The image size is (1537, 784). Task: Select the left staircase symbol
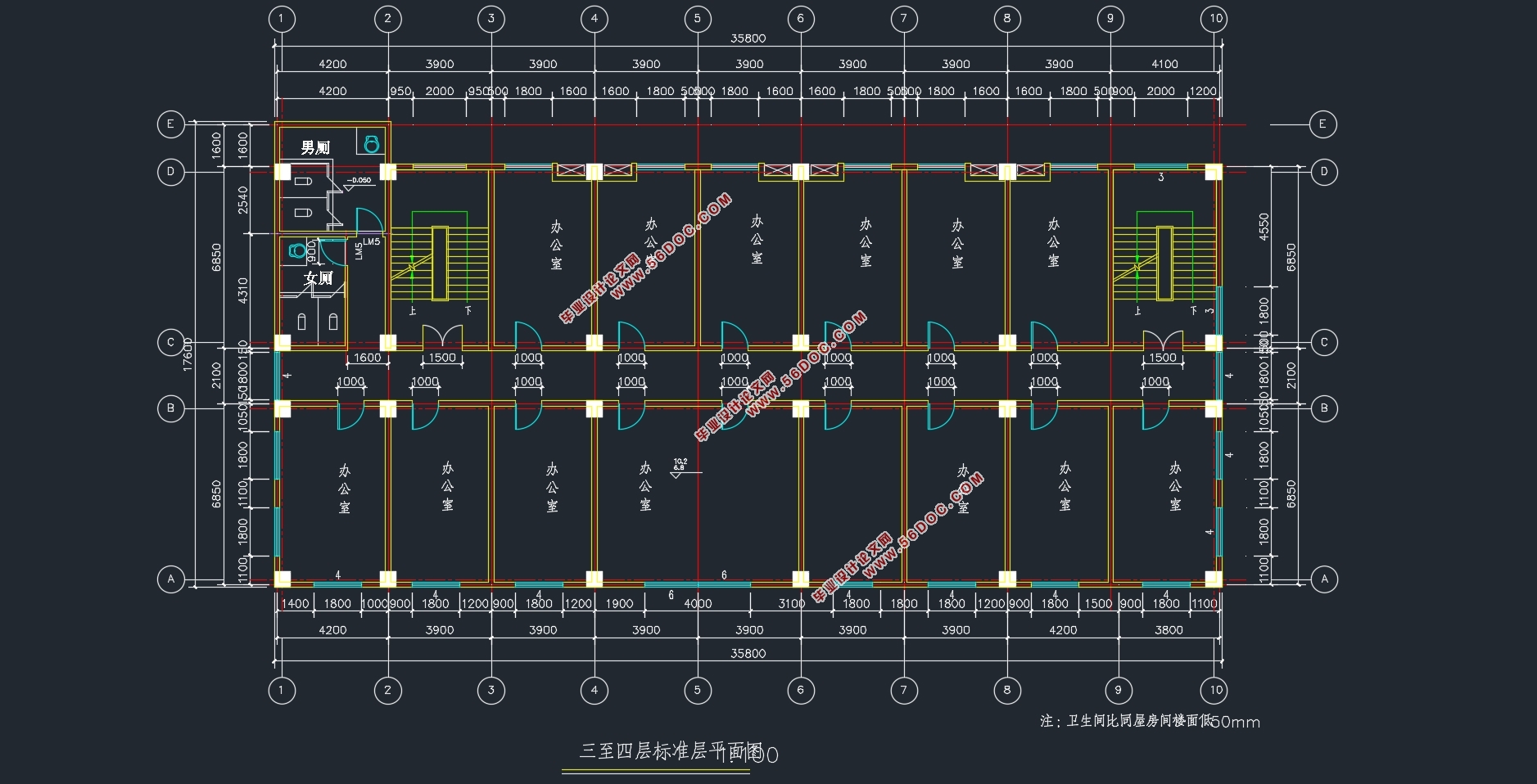tap(439, 264)
